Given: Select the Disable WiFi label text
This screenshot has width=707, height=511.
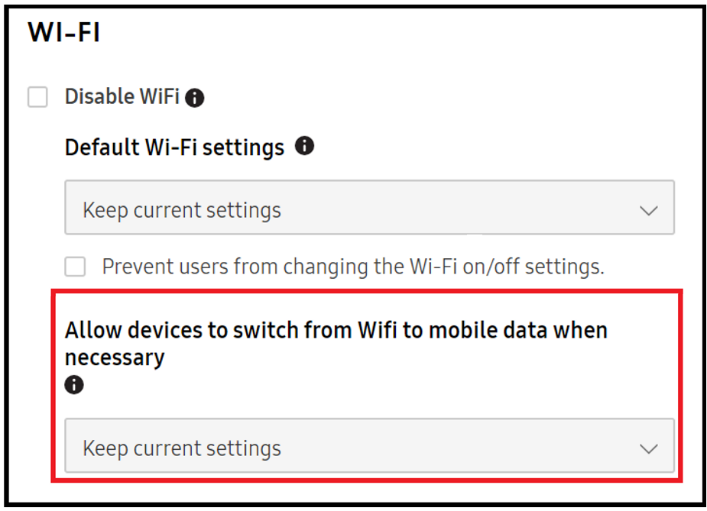Looking at the screenshot, I should (x=122, y=97).
